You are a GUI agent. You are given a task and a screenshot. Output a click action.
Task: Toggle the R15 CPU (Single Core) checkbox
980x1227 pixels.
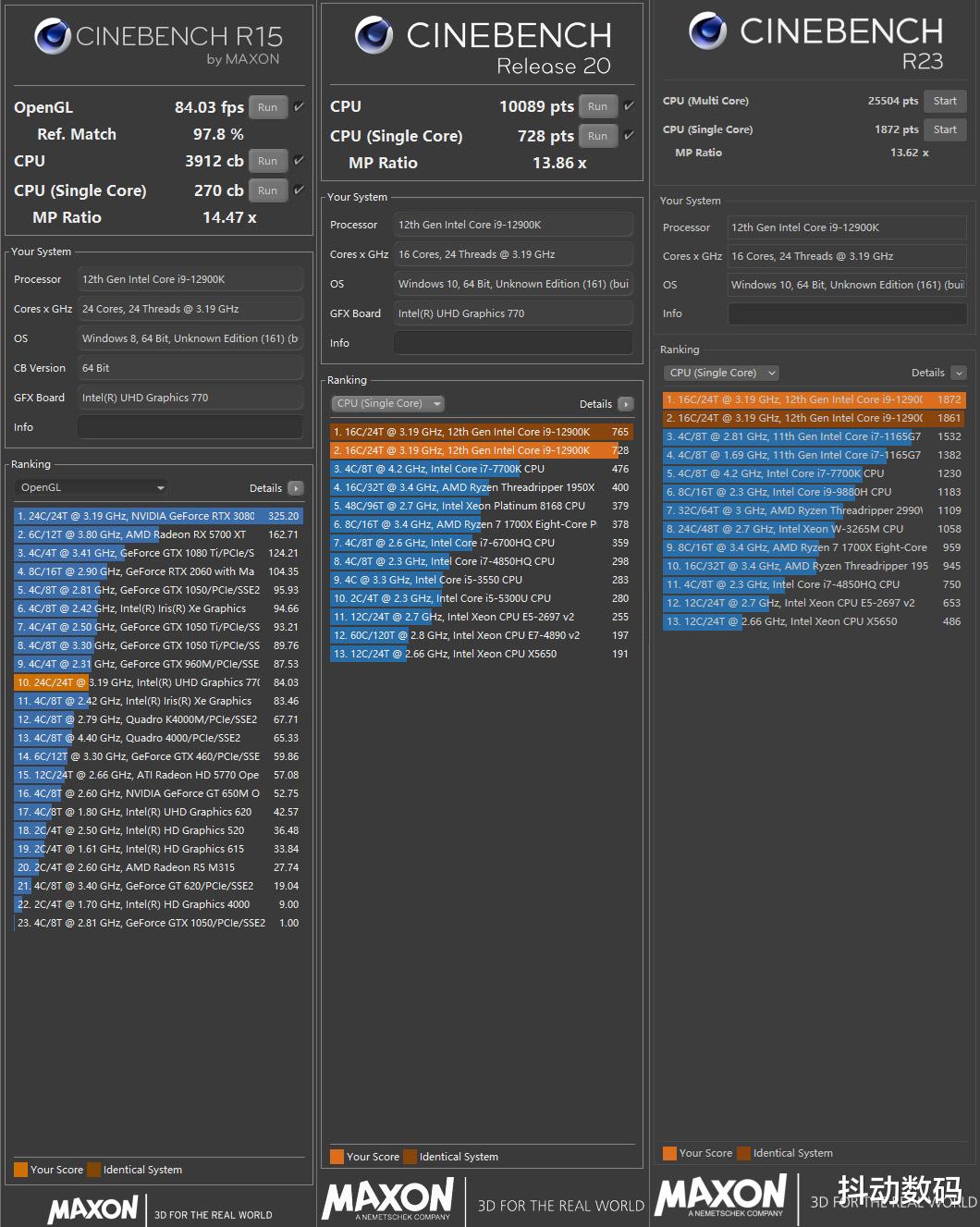(299, 190)
